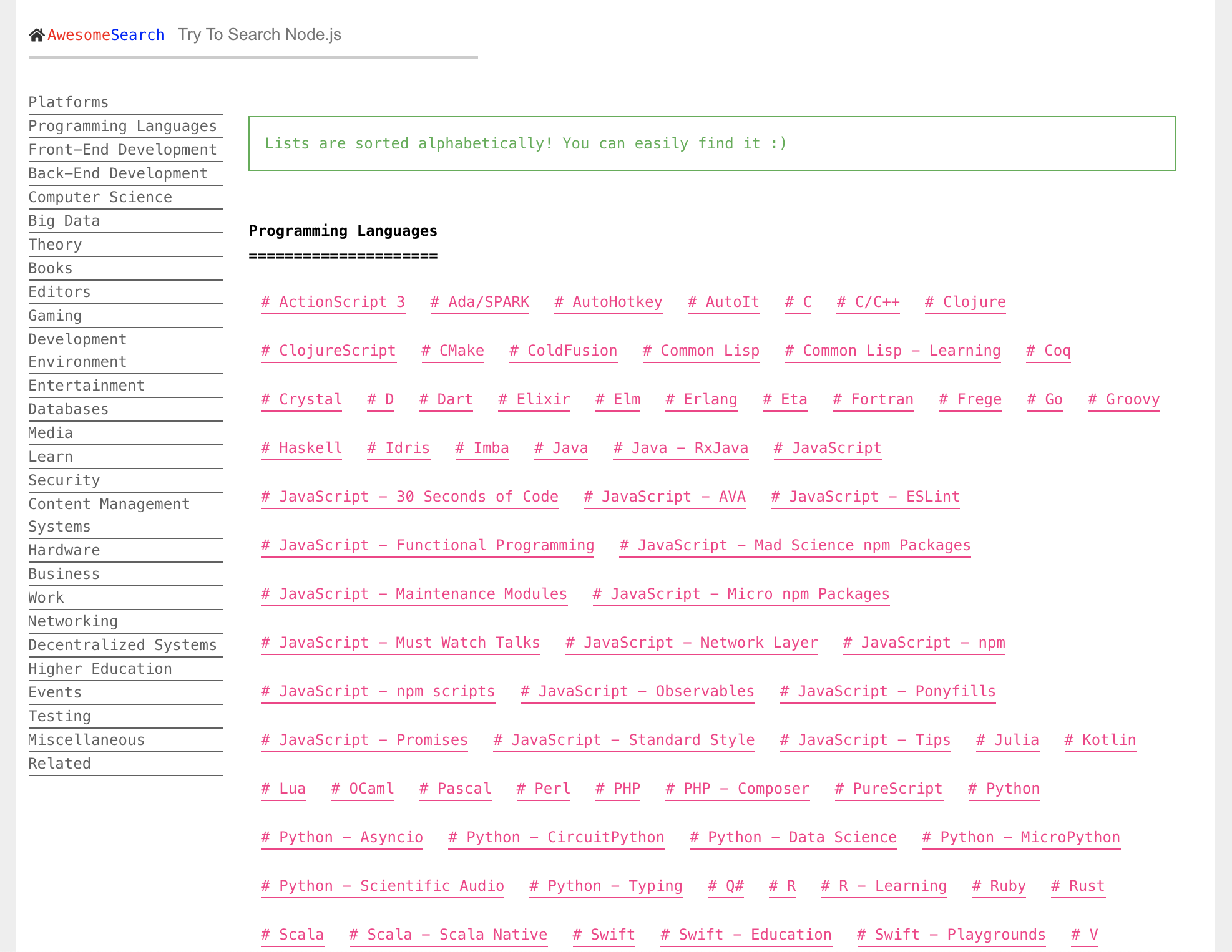Open the AwesomeSearch logo link

click(106, 35)
